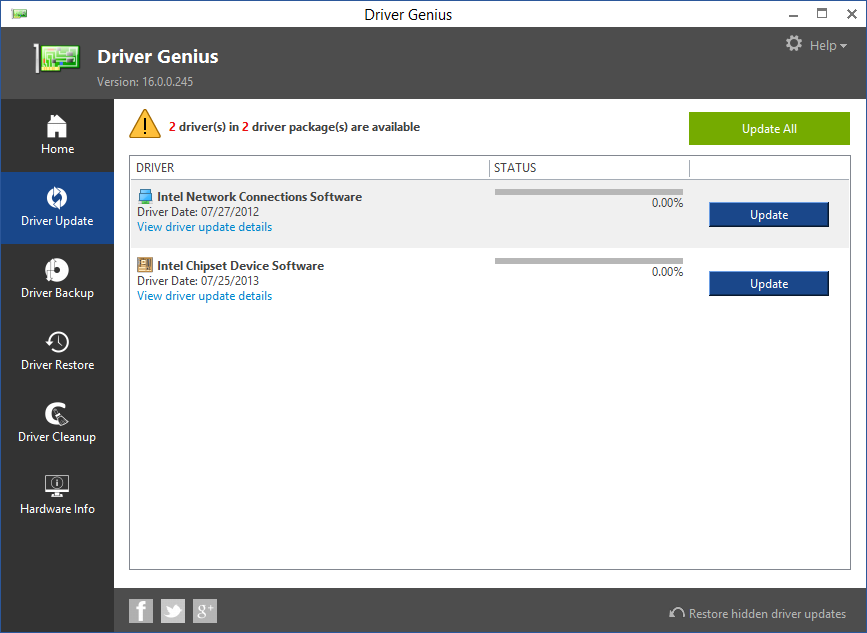Click the 0.00% value in Chipset Device row
The width and height of the screenshot is (867, 633).
pyautogui.click(x=667, y=272)
